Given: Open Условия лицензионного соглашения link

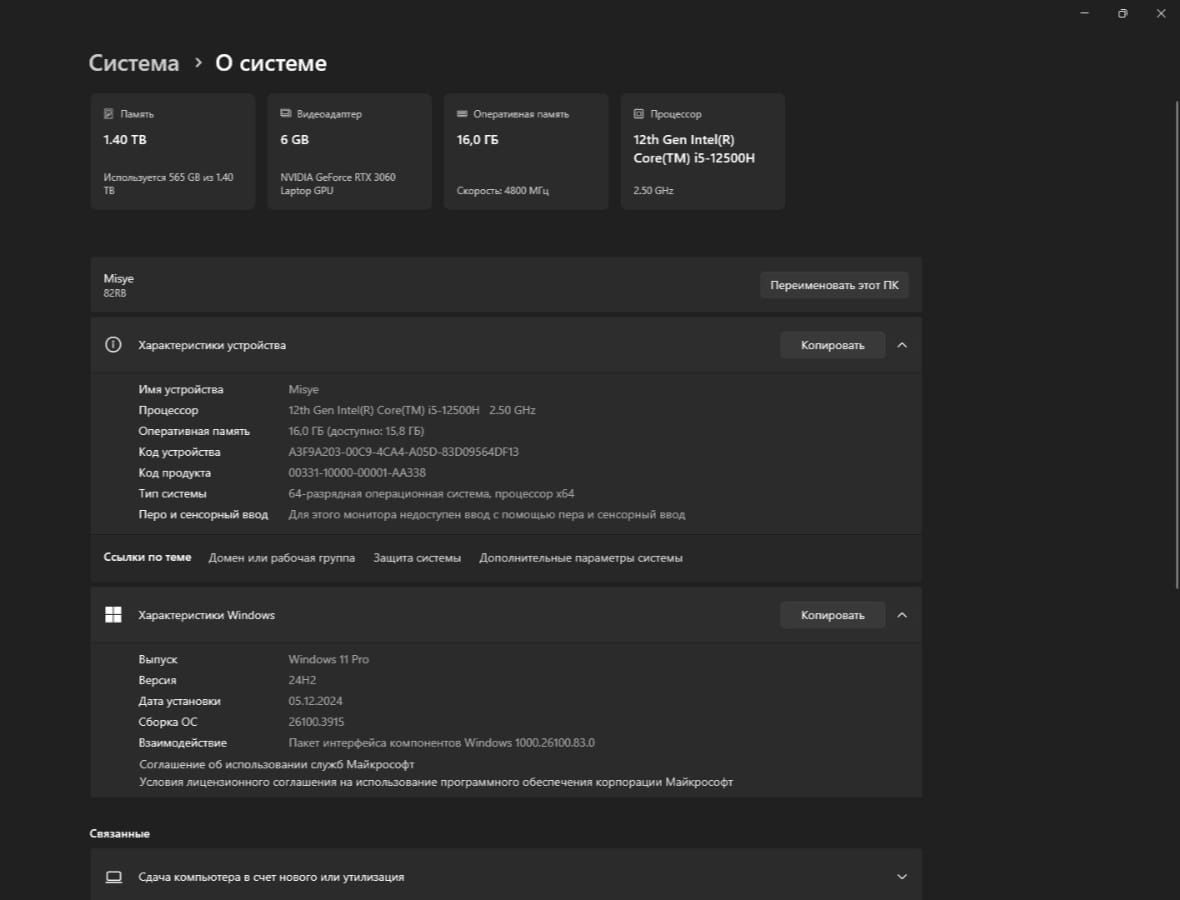Looking at the screenshot, I should pos(436,782).
